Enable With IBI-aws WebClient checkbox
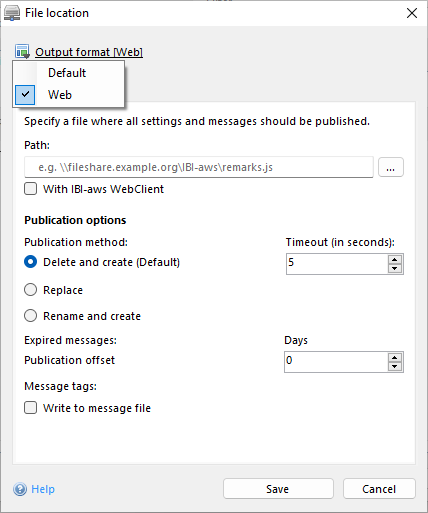Viewport: 428px width, 513px height. click(31, 189)
